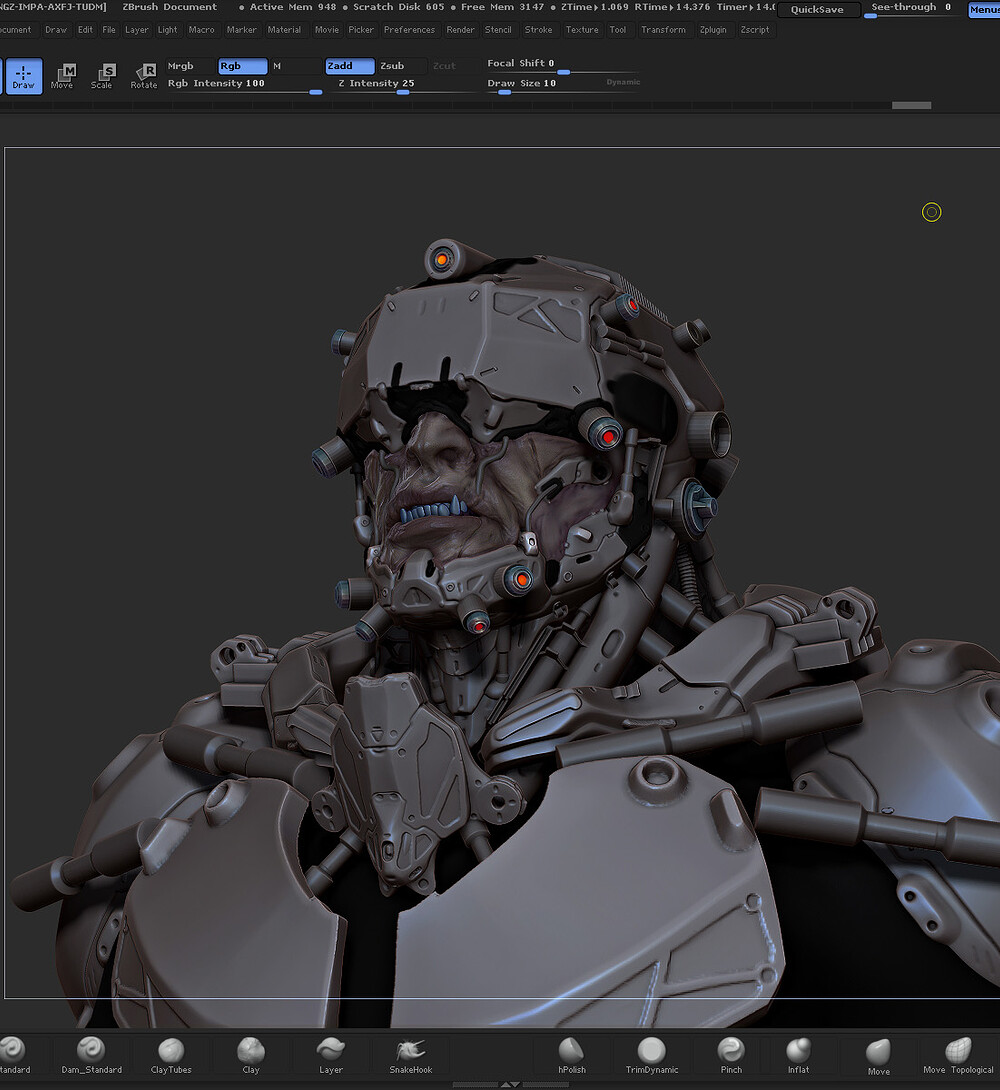Open the Edit menu
The width and height of the screenshot is (1000, 1090).
click(85, 30)
